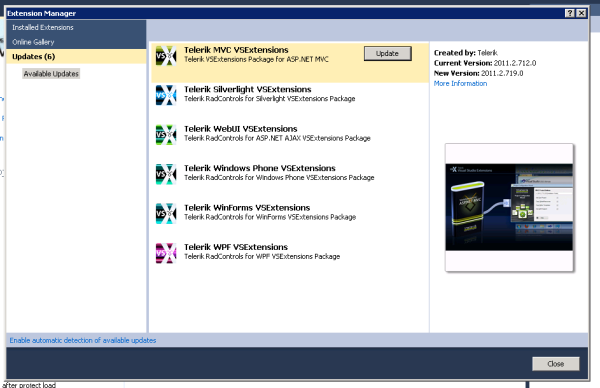Enable automatic detection of available updates
The image size is (600, 388).
[x=83, y=340]
